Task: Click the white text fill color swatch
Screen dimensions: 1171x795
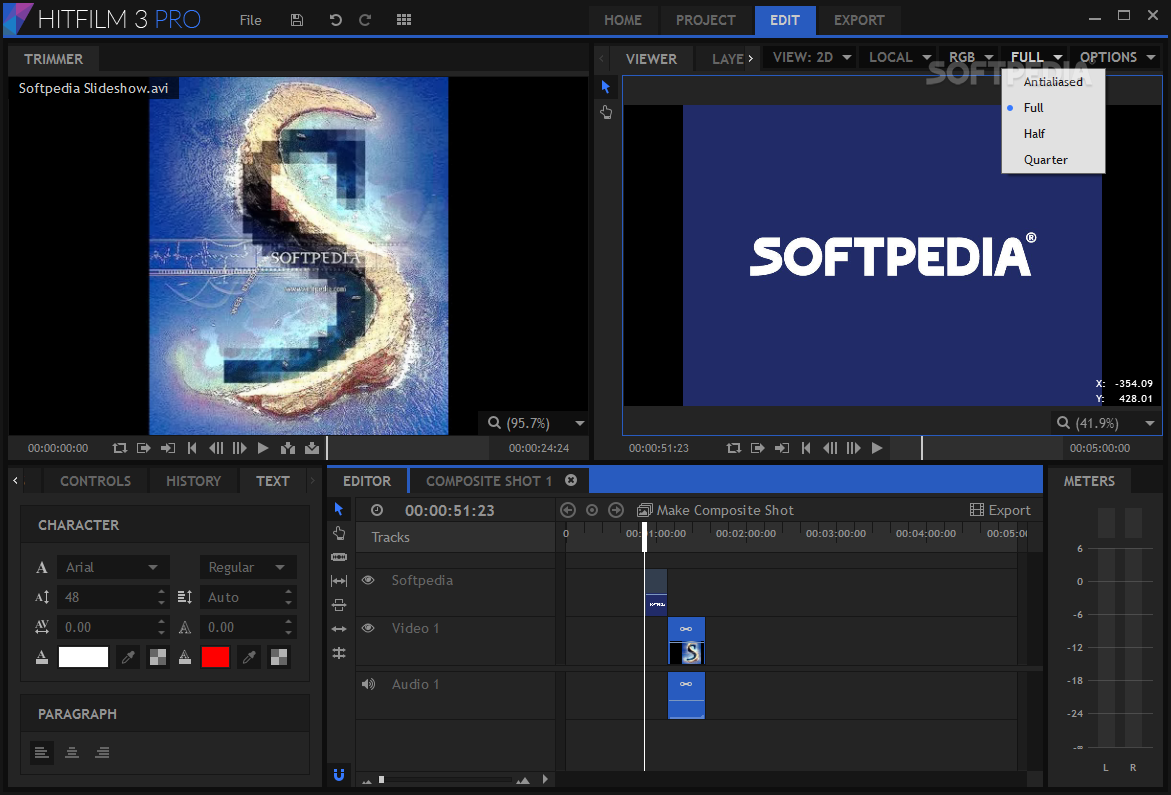Action: coord(84,657)
